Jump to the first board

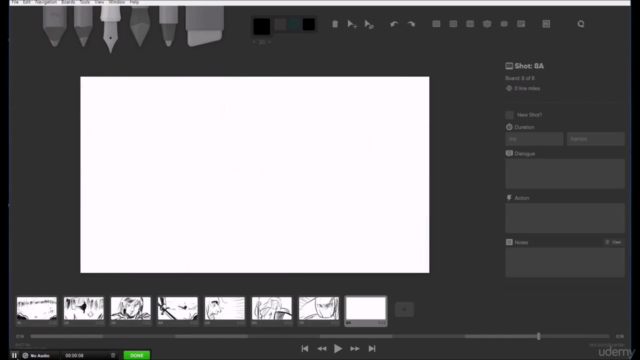(304, 349)
